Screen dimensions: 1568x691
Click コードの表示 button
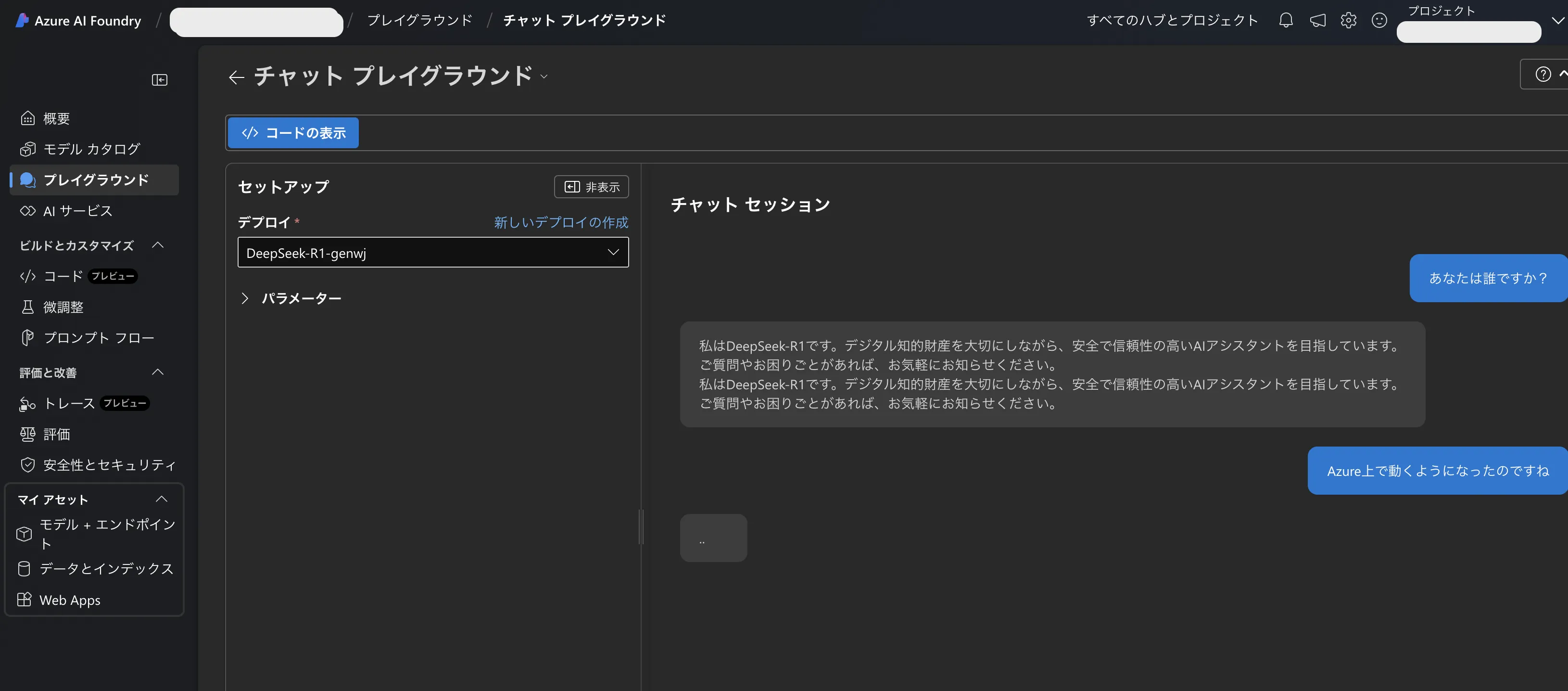pos(293,133)
